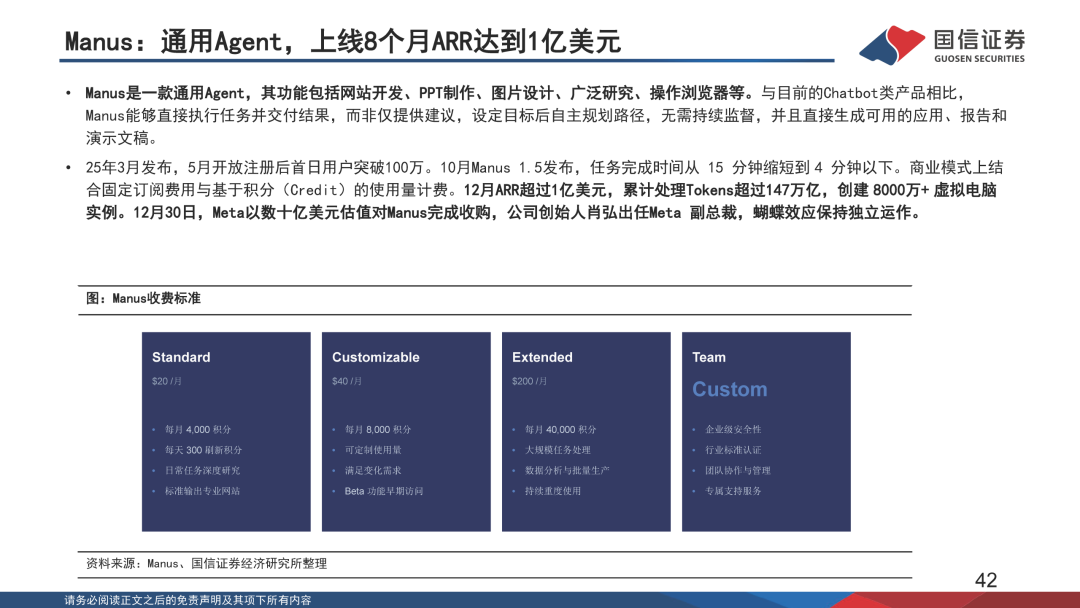Click the large "Custom" price label
Image resolution: width=1080 pixels, height=608 pixels.
click(x=729, y=389)
